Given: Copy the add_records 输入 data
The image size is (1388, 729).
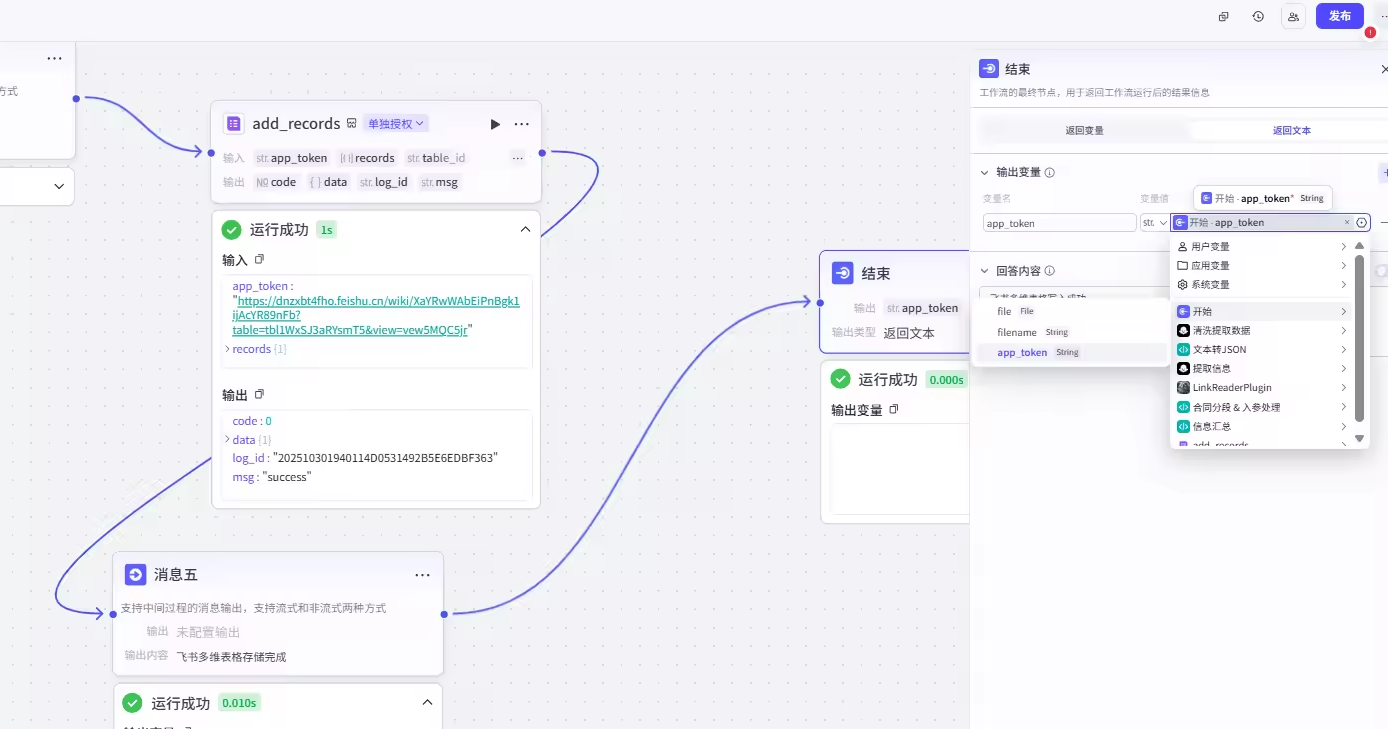Looking at the screenshot, I should tap(259, 260).
